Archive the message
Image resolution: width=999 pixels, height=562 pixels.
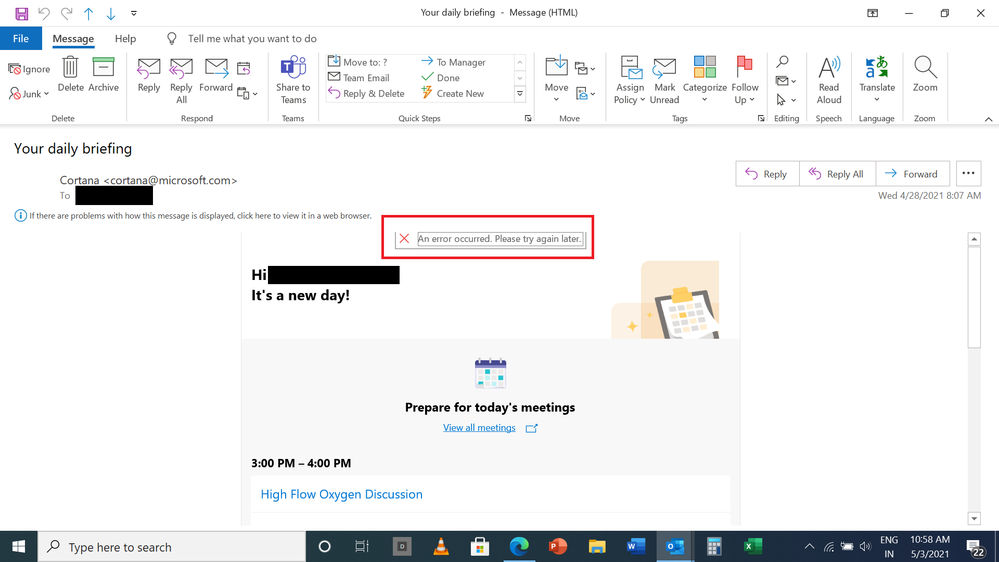[x=103, y=75]
